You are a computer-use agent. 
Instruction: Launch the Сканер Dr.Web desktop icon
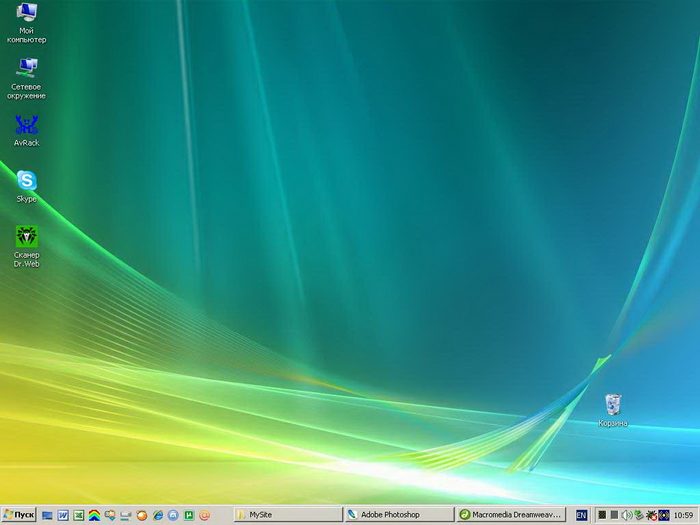(x=26, y=237)
